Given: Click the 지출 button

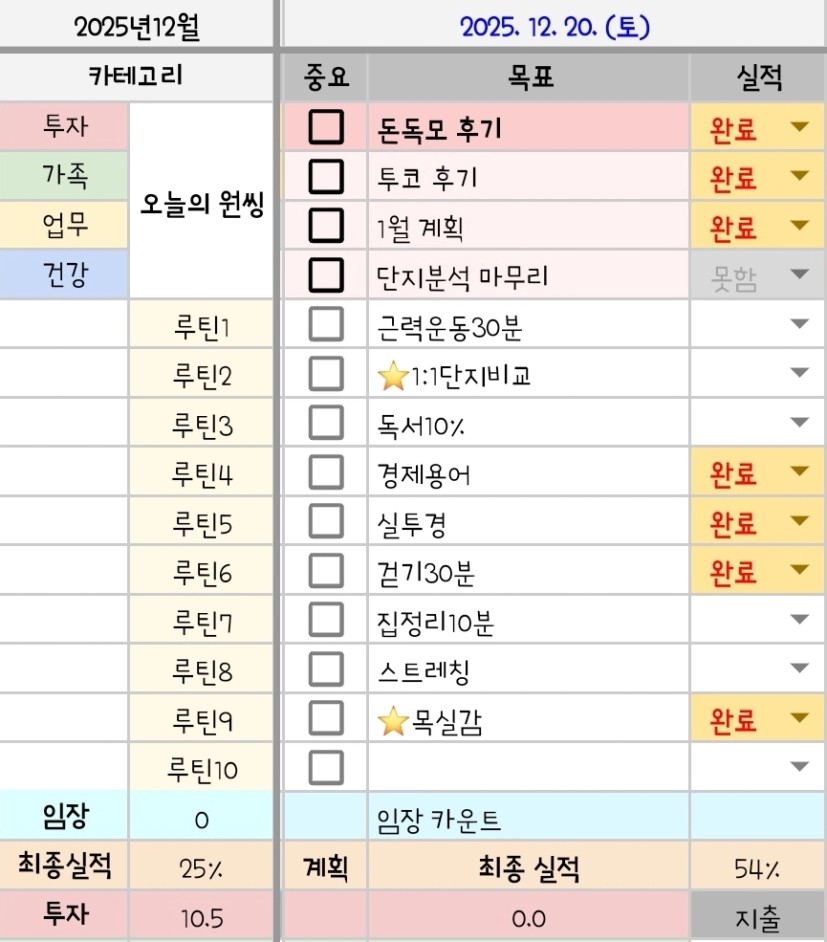Looking at the screenshot, I should pyautogui.click(x=757, y=918).
